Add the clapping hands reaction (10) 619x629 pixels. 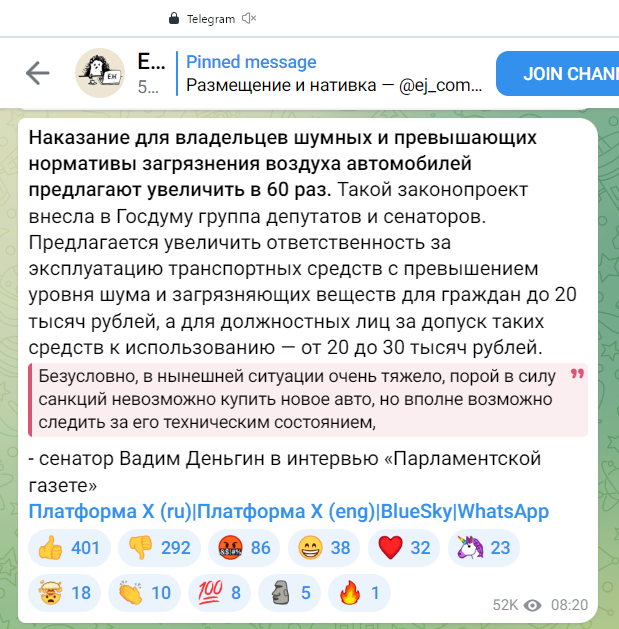(144, 592)
